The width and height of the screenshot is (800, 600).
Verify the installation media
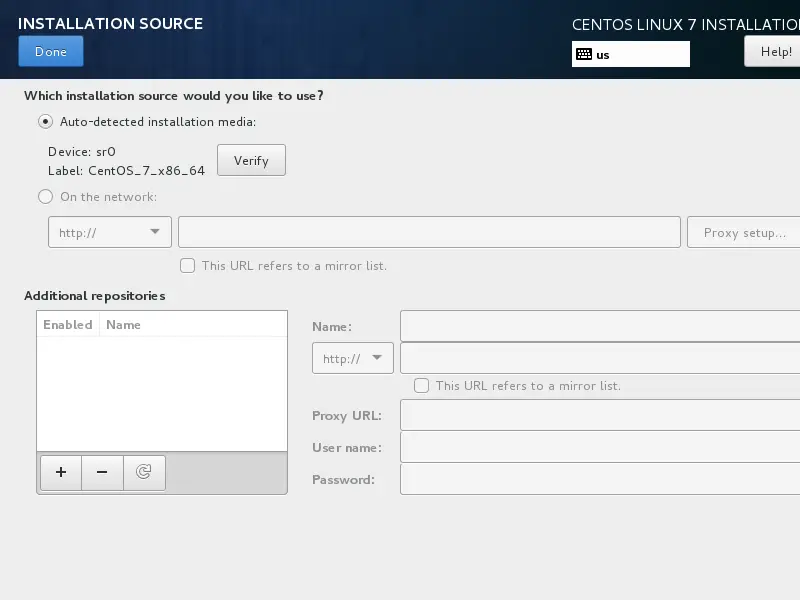[251, 160]
